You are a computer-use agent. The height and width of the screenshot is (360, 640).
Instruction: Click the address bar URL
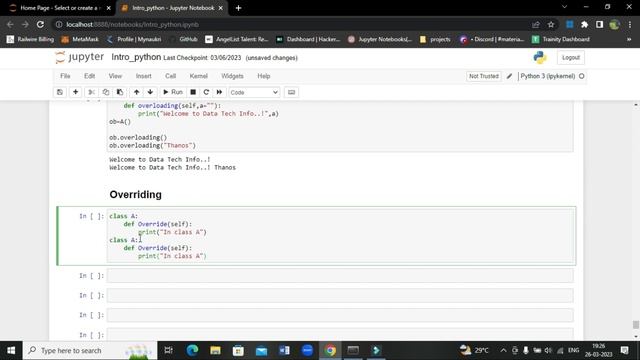[133, 24]
